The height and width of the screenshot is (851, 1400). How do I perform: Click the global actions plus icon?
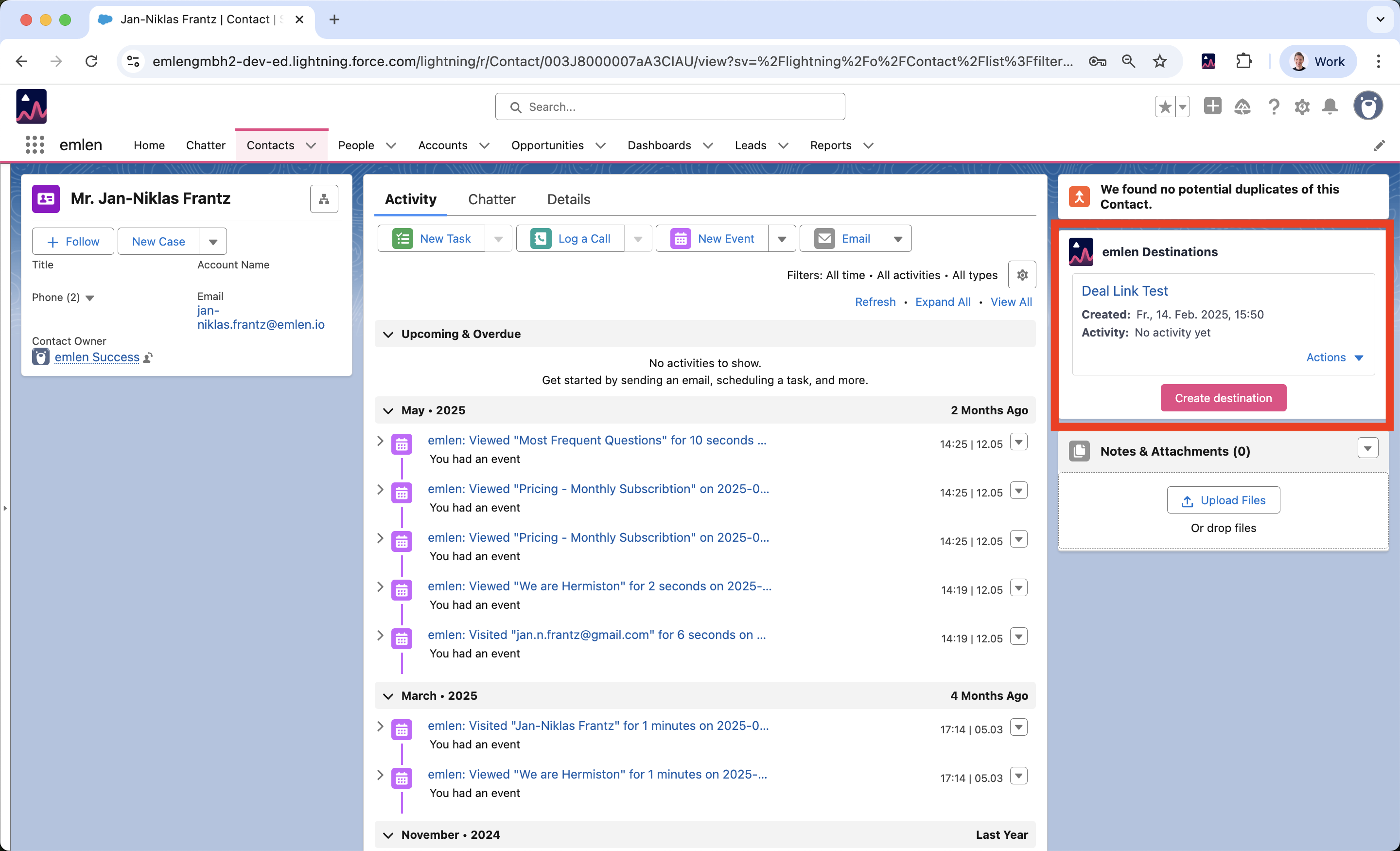coord(1212,106)
